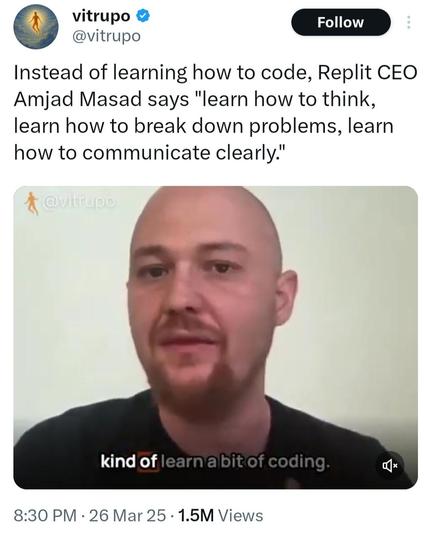
Task: Open the vitrupo profile avatar
Action: pyautogui.click(x=36, y=26)
